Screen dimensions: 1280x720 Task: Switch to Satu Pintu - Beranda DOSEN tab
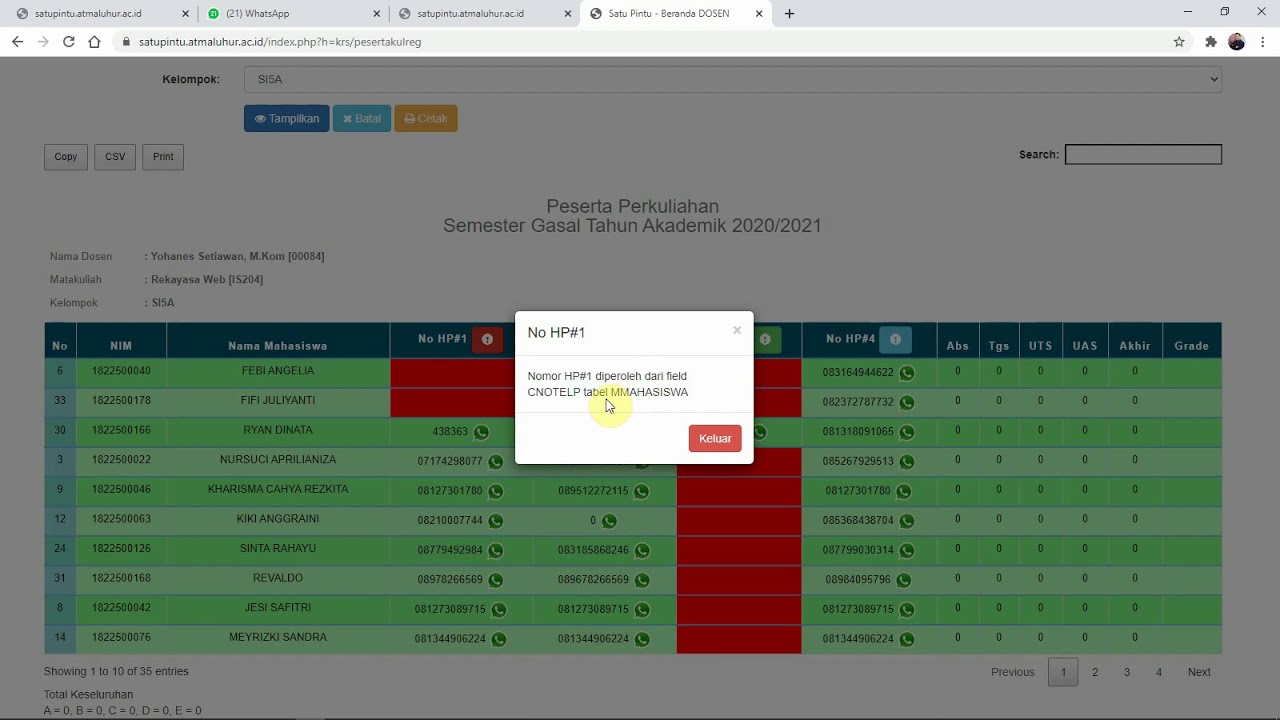click(675, 14)
